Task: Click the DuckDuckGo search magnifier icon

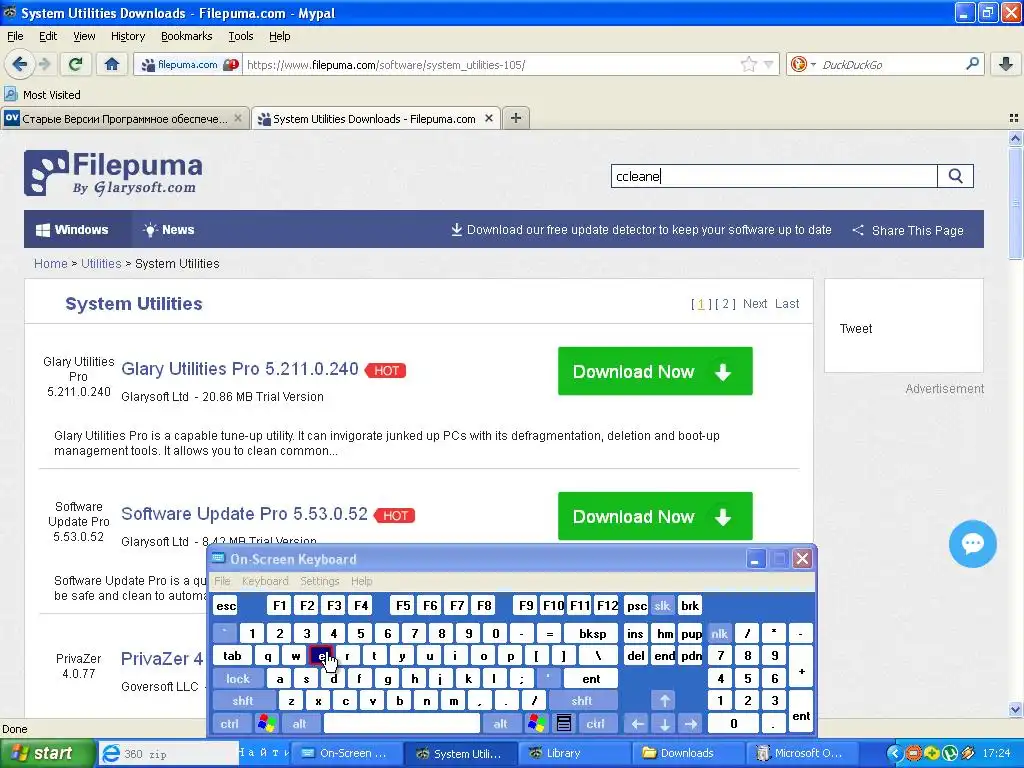Action: coord(972,64)
